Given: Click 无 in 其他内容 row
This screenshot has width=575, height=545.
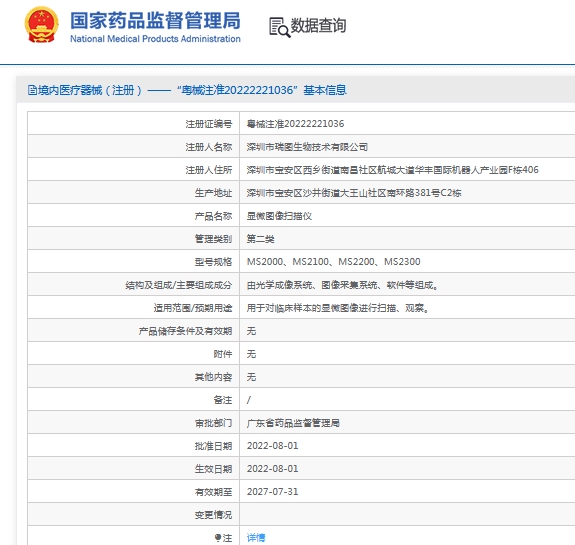Looking at the screenshot, I should point(251,377).
